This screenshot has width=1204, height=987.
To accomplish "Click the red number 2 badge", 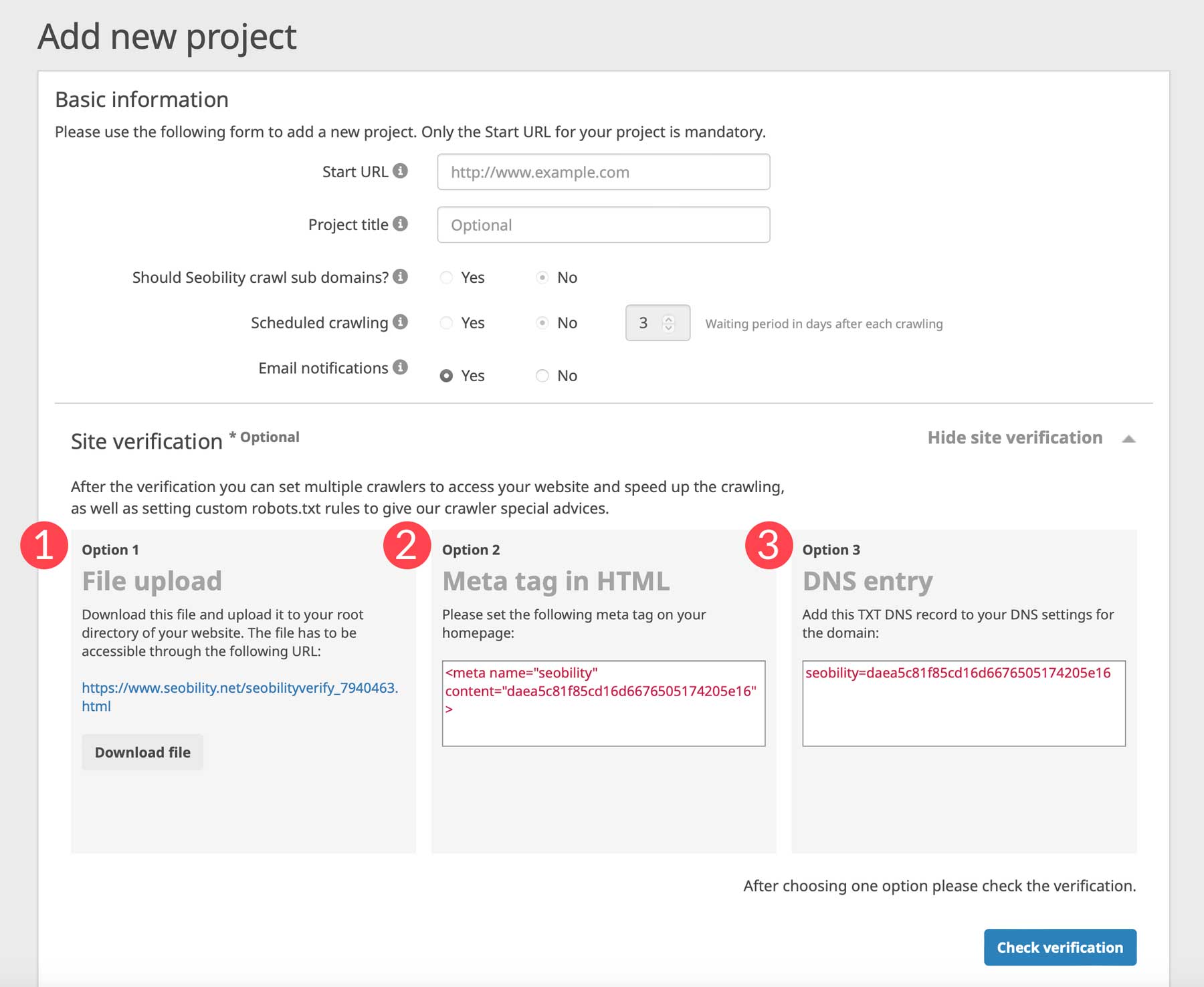I will [407, 545].
